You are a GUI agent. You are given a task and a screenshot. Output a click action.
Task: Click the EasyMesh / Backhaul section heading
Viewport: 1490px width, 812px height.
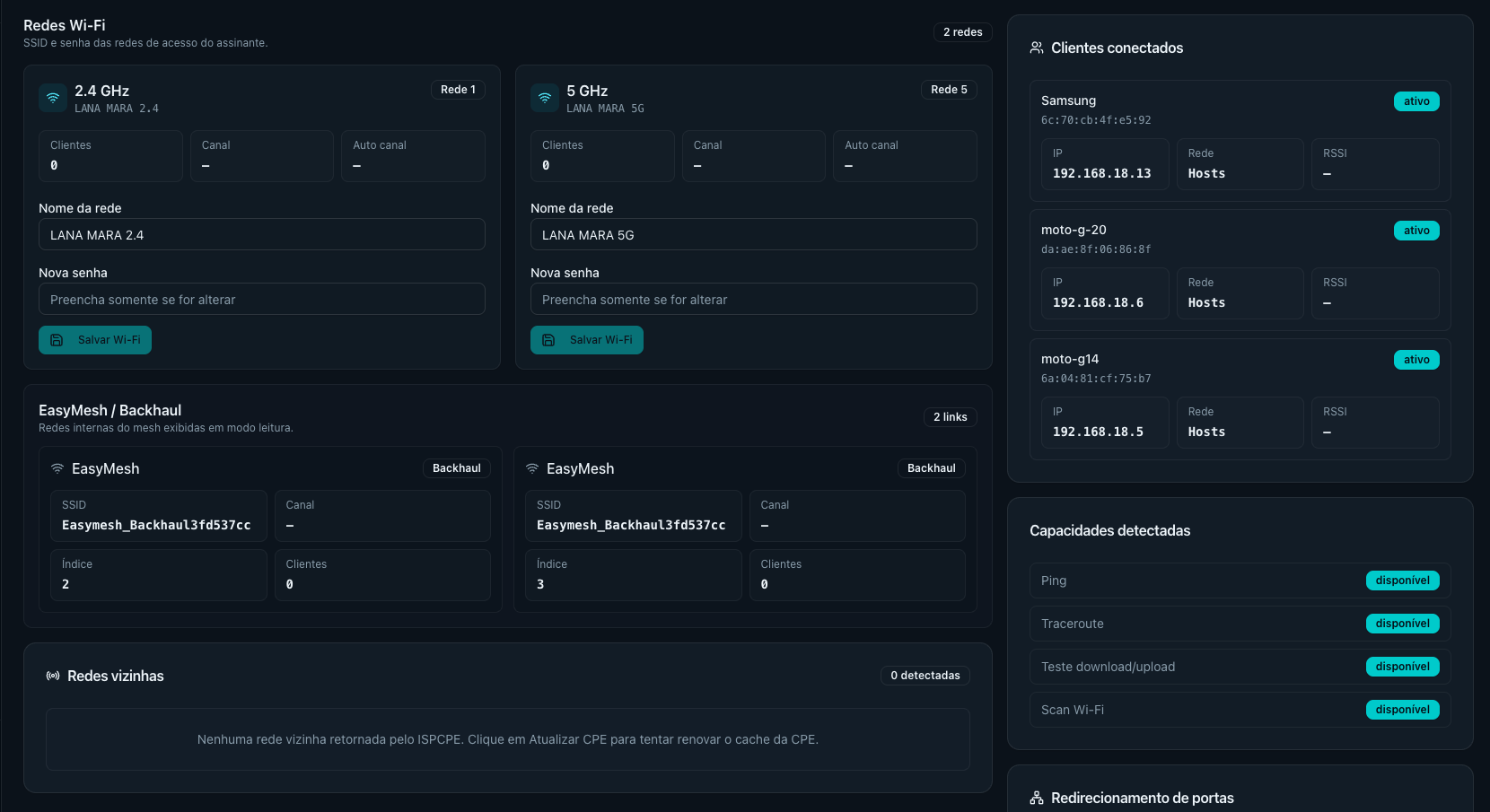tap(110, 410)
